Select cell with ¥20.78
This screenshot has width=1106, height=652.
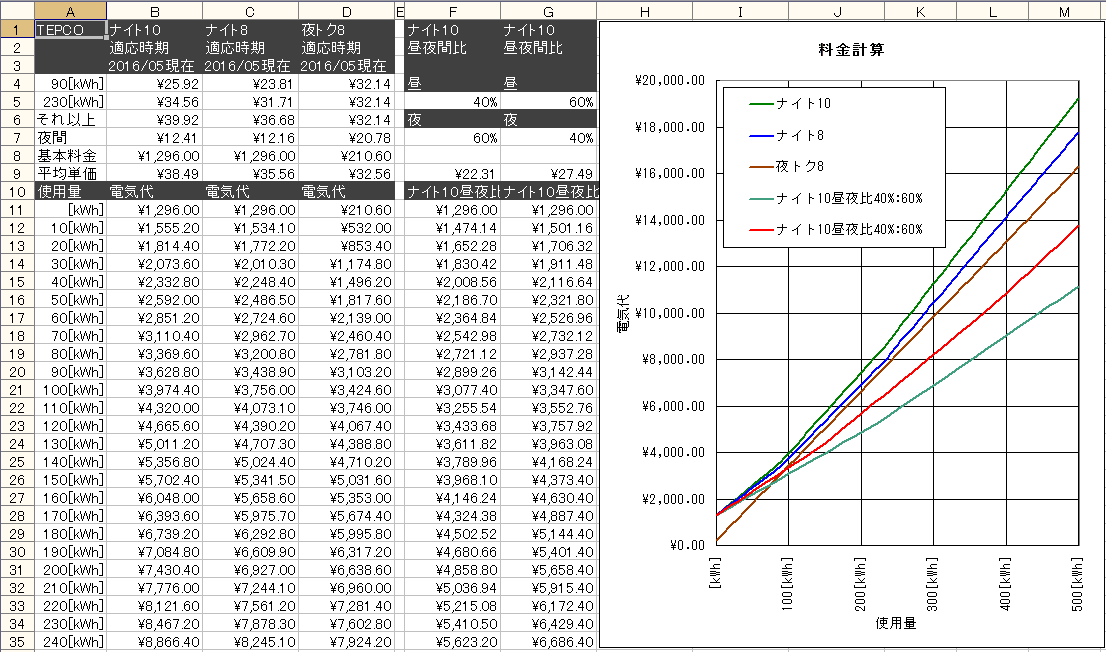click(346, 138)
